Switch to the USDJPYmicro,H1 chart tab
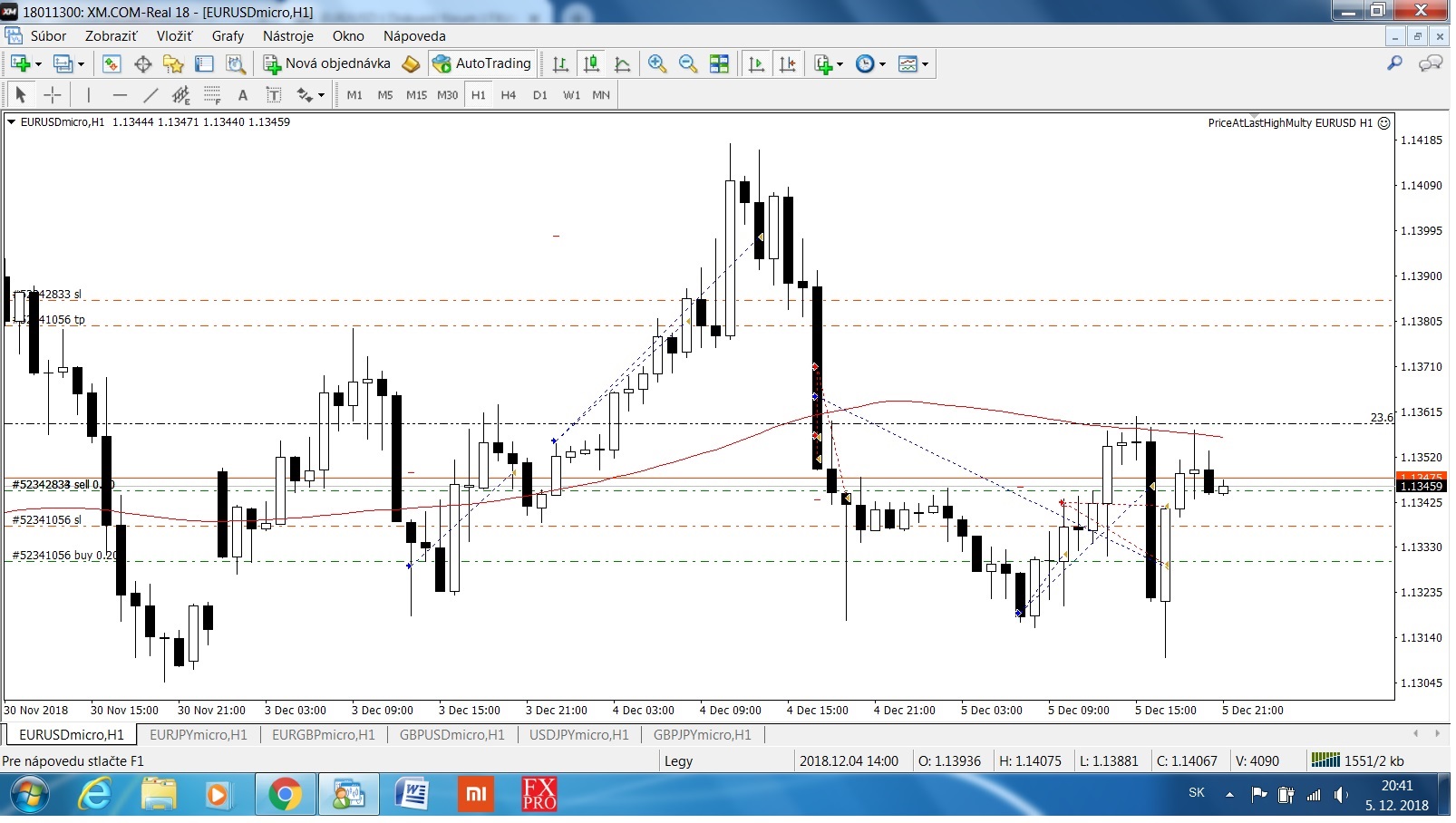 [578, 734]
